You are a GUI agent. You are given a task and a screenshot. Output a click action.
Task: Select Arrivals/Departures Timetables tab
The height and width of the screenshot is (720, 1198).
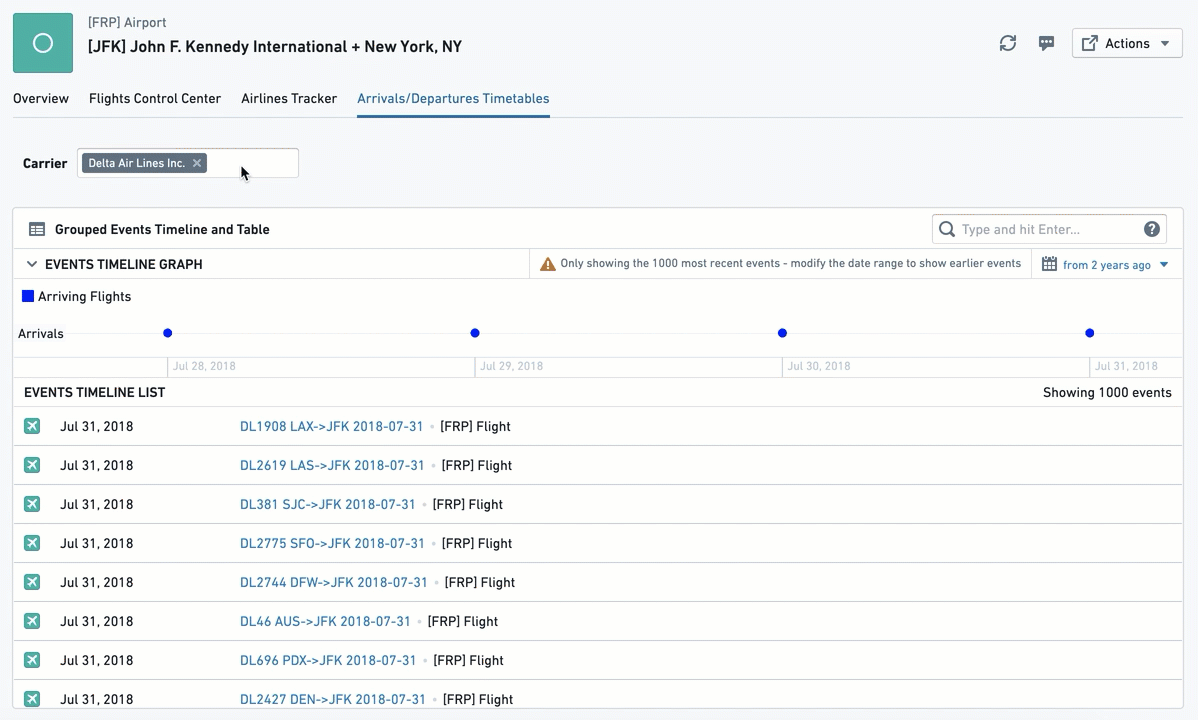pyautogui.click(x=453, y=99)
